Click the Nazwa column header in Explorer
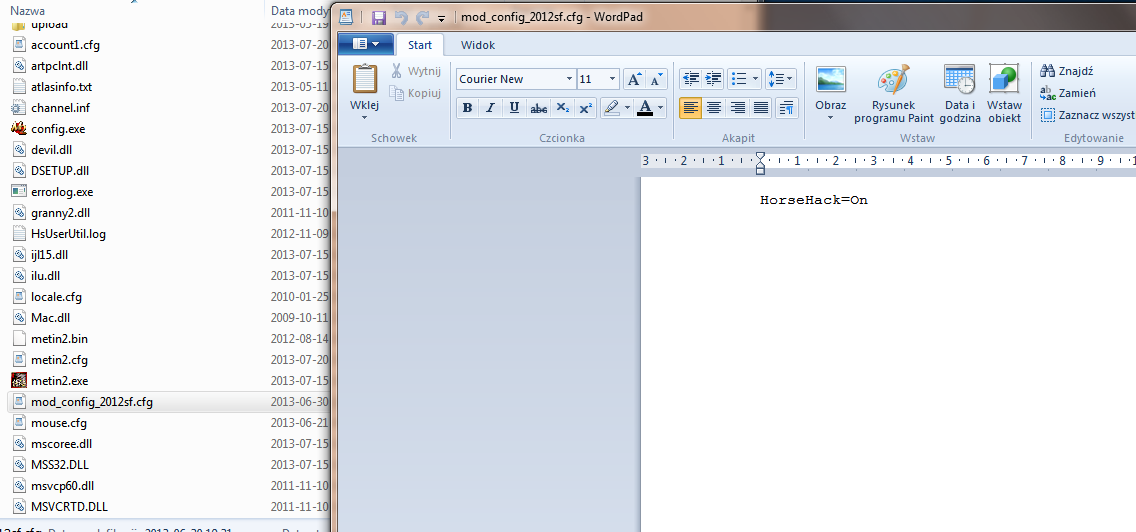Screen dimensions: 1136x532 pos(28,11)
